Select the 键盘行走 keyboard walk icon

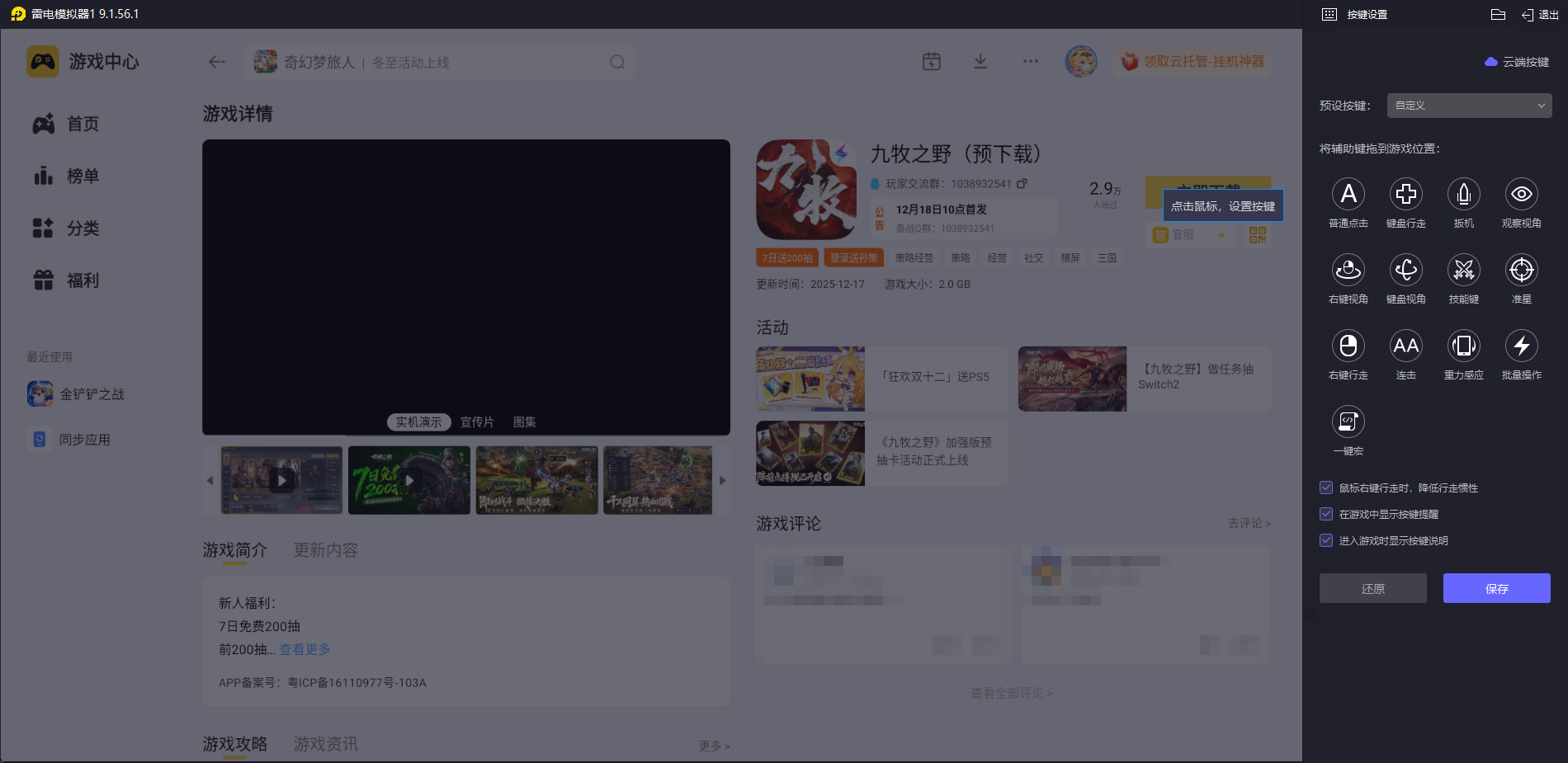point(1406,195)
